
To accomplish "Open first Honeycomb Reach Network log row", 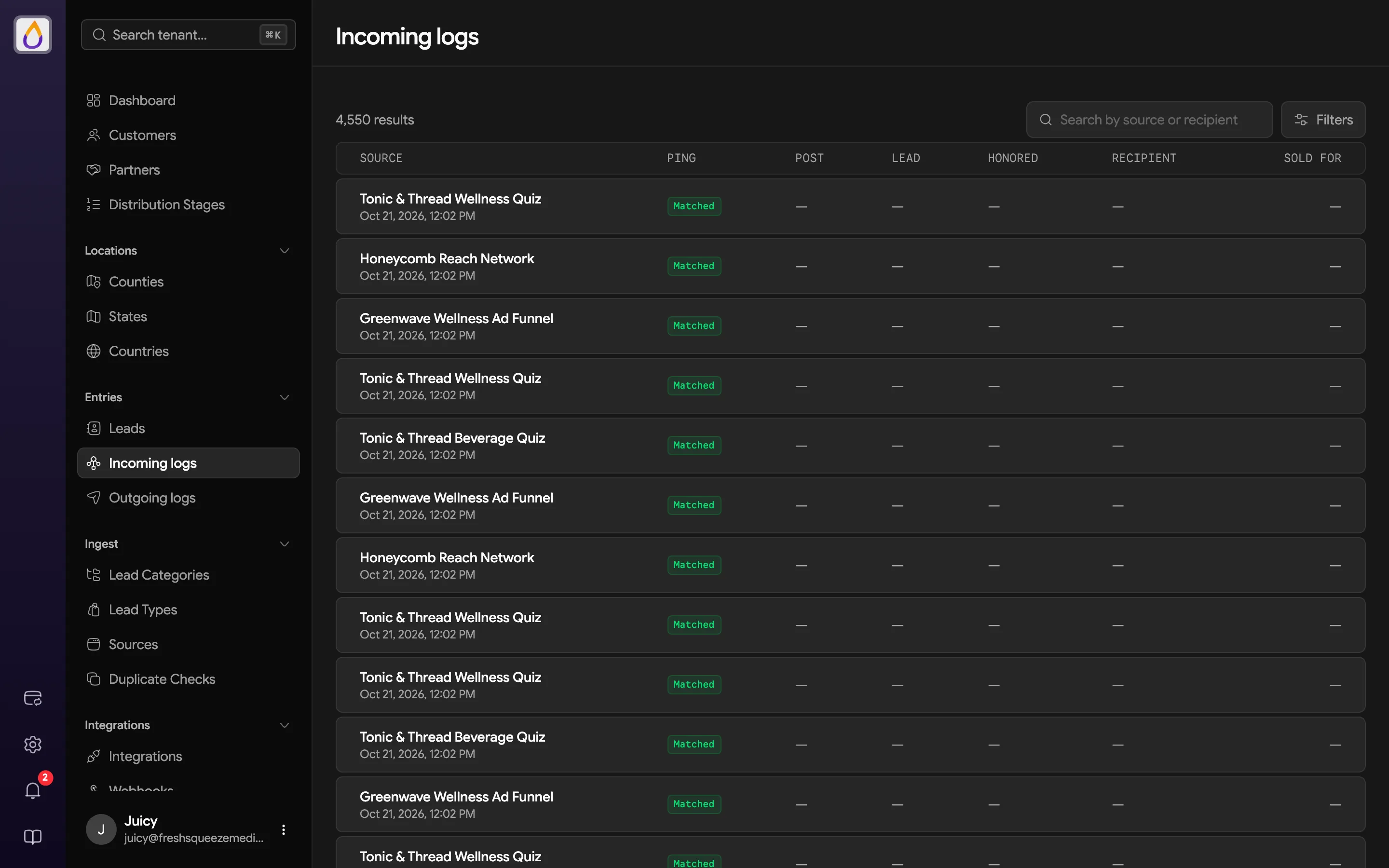I will (x=850, y=266).
